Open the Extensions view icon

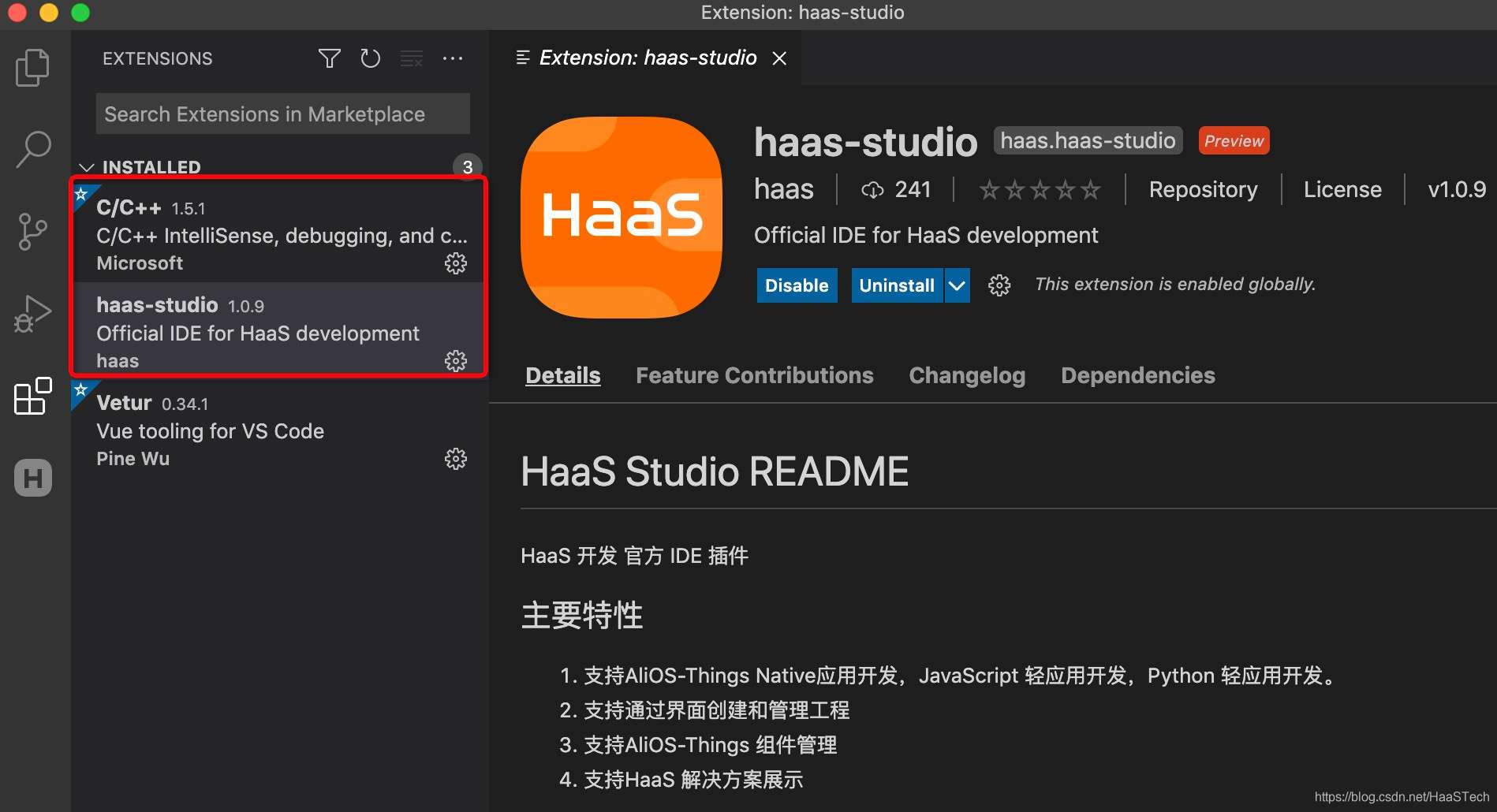[x=32, y=396]
